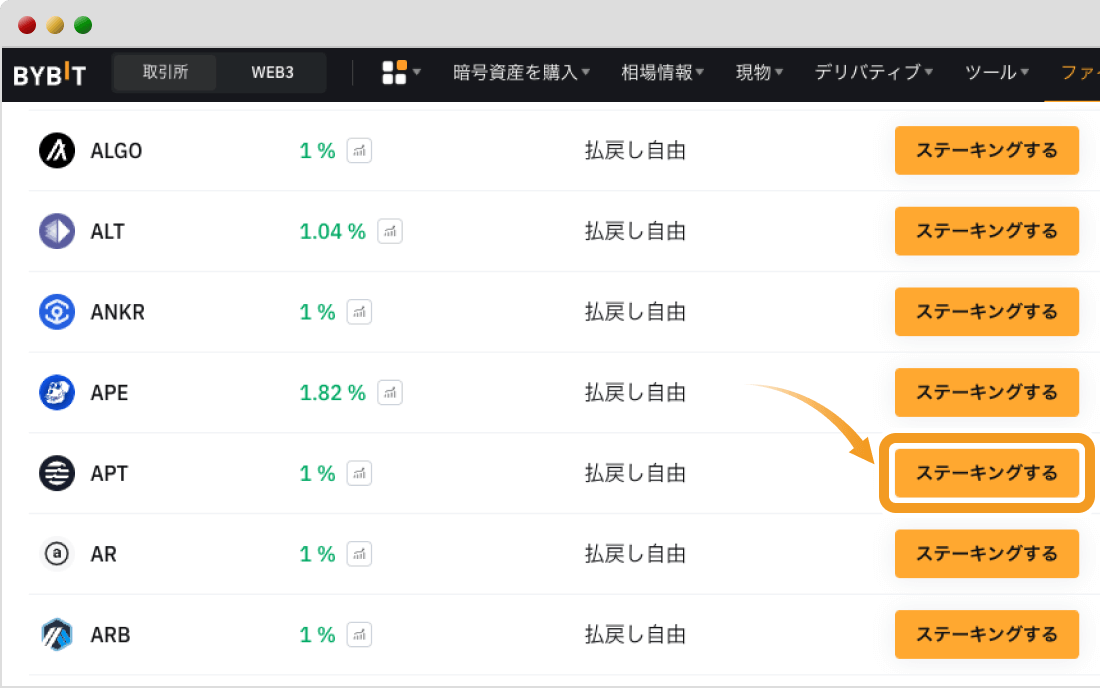The height and width of the screenshot is (688, 1100).
Task: Expand the 暗号資産を購入 dropdown
Action: (521, 72)
